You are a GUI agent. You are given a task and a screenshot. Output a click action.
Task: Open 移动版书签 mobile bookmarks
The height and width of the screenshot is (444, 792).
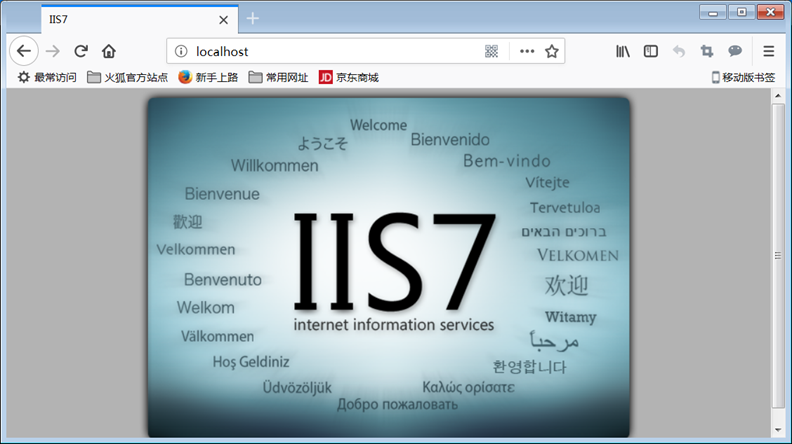[x=743, y=77]
